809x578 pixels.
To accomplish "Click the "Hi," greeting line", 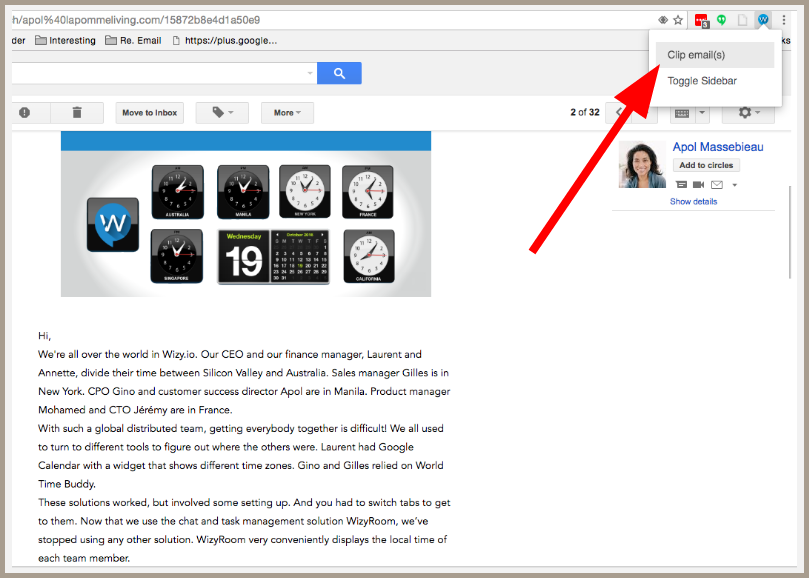I will pyautogui.click(x=44, y=336).
